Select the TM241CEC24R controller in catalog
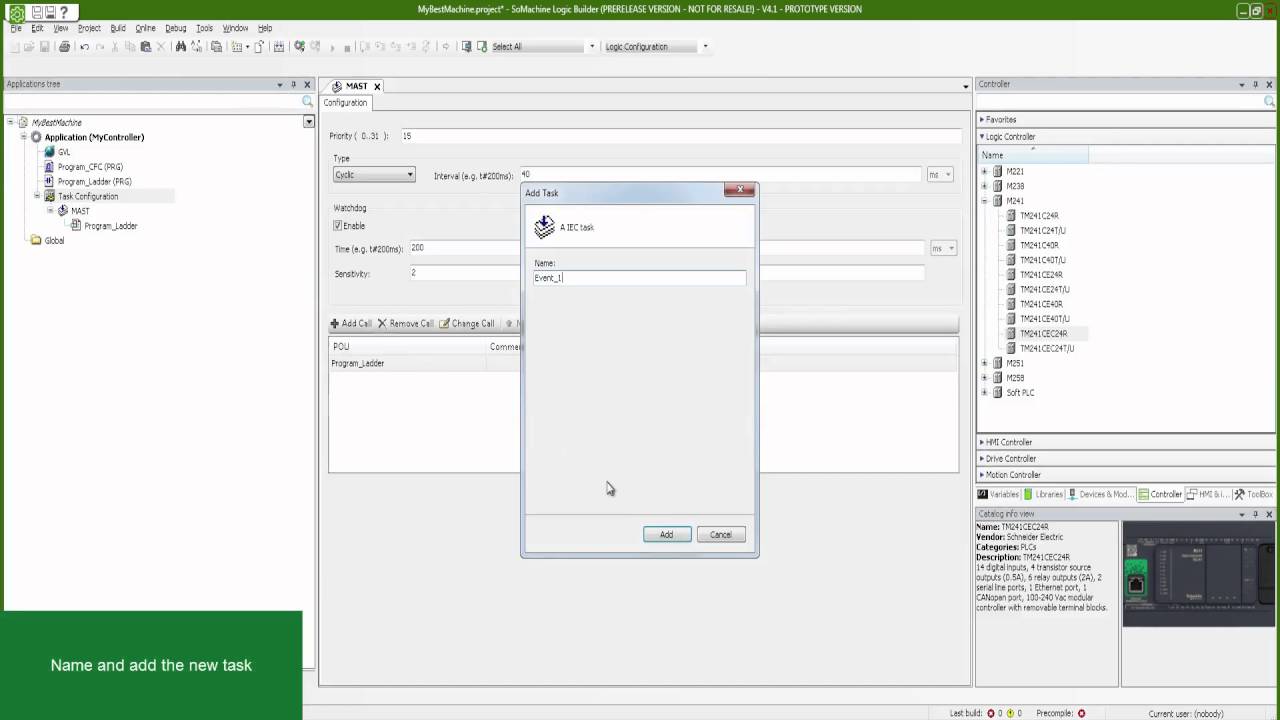This screenshot has height=720, width=1280. (x=1043, y=334)
